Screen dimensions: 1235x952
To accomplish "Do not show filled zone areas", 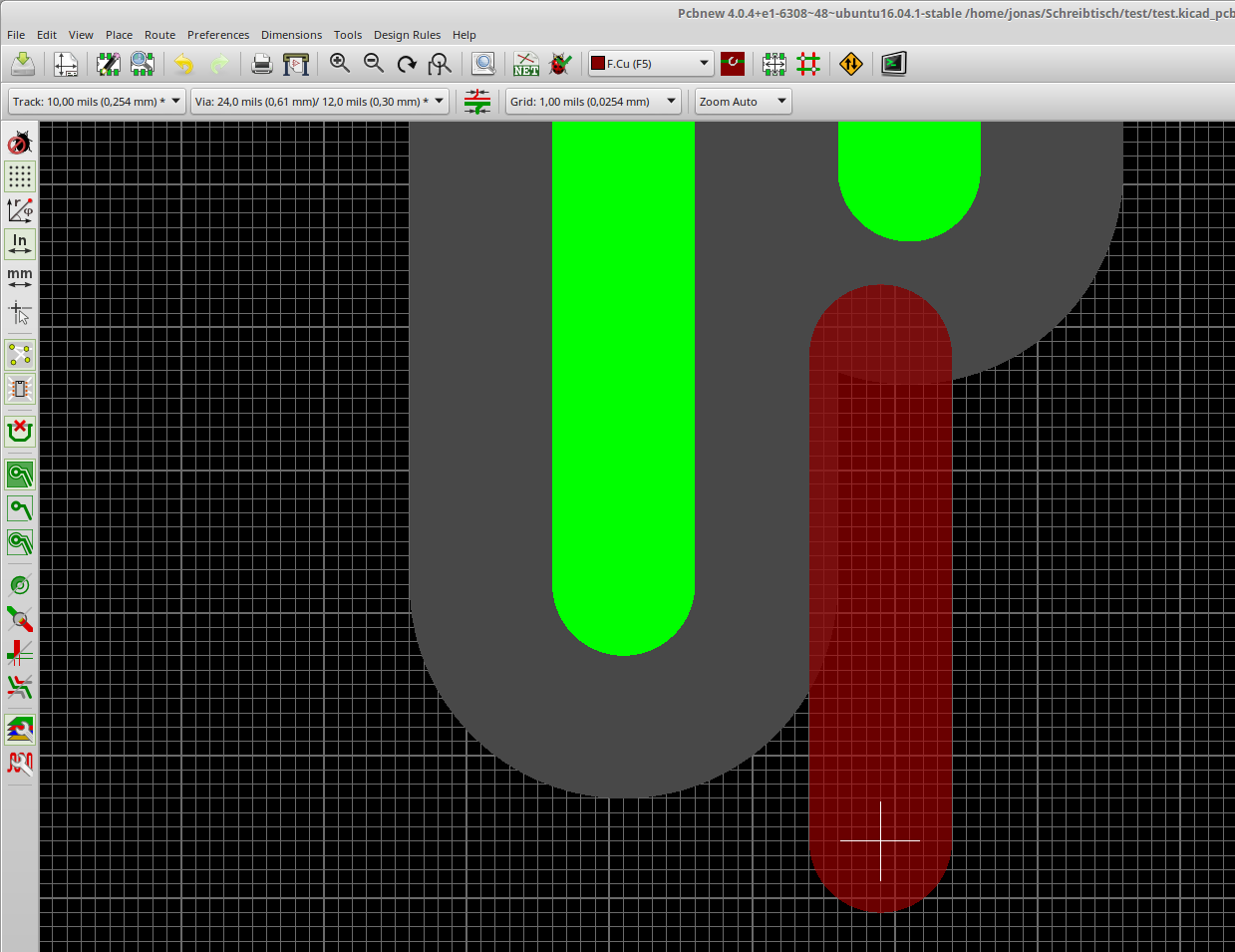I will pyautogui.click(x=20, y=508).
